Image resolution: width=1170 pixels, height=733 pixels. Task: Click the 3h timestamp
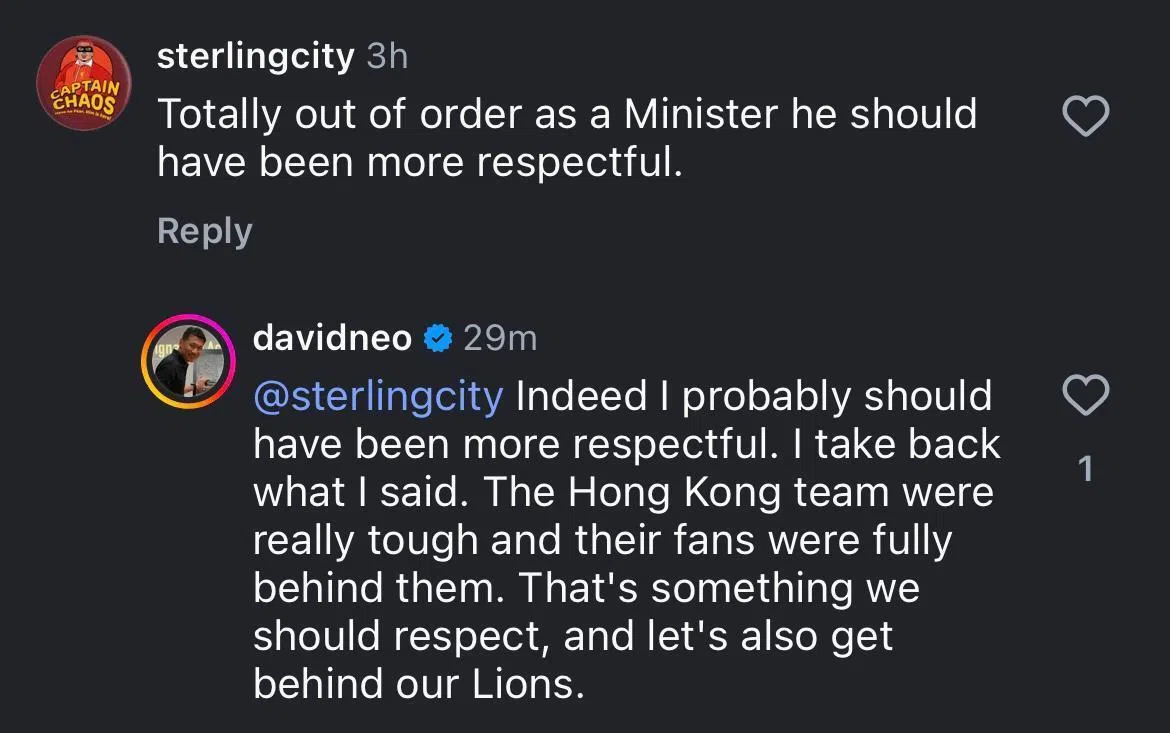coord(387,57)
